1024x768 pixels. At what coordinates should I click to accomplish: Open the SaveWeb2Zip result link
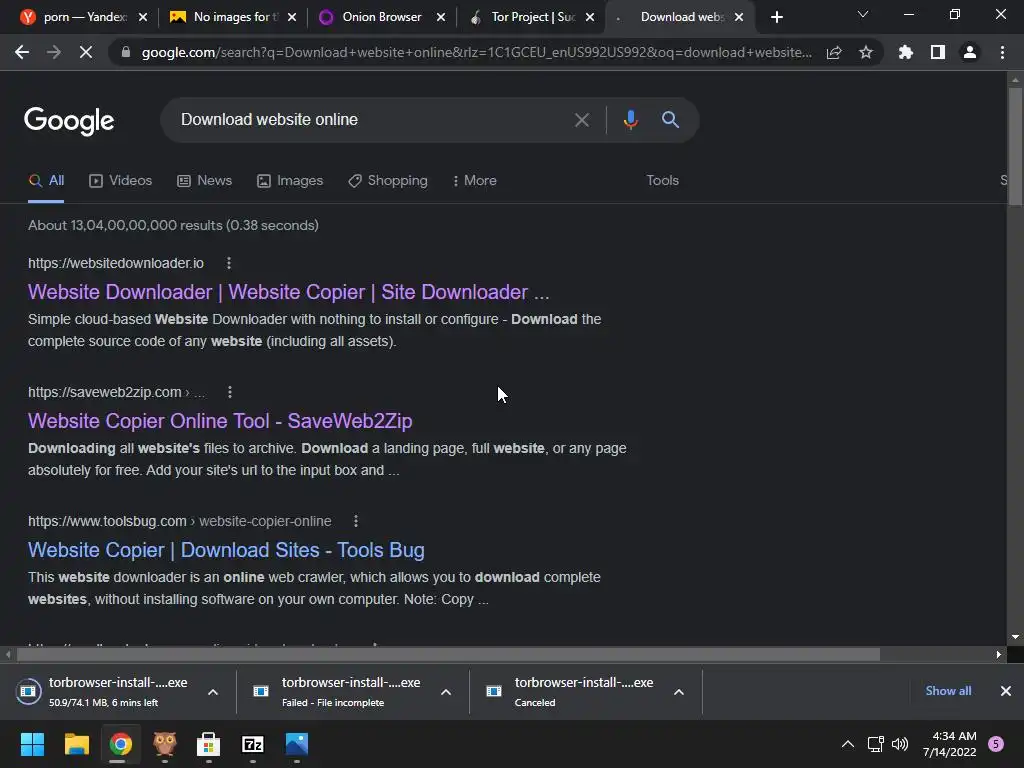pyautogui.click(x=220, y=421)
